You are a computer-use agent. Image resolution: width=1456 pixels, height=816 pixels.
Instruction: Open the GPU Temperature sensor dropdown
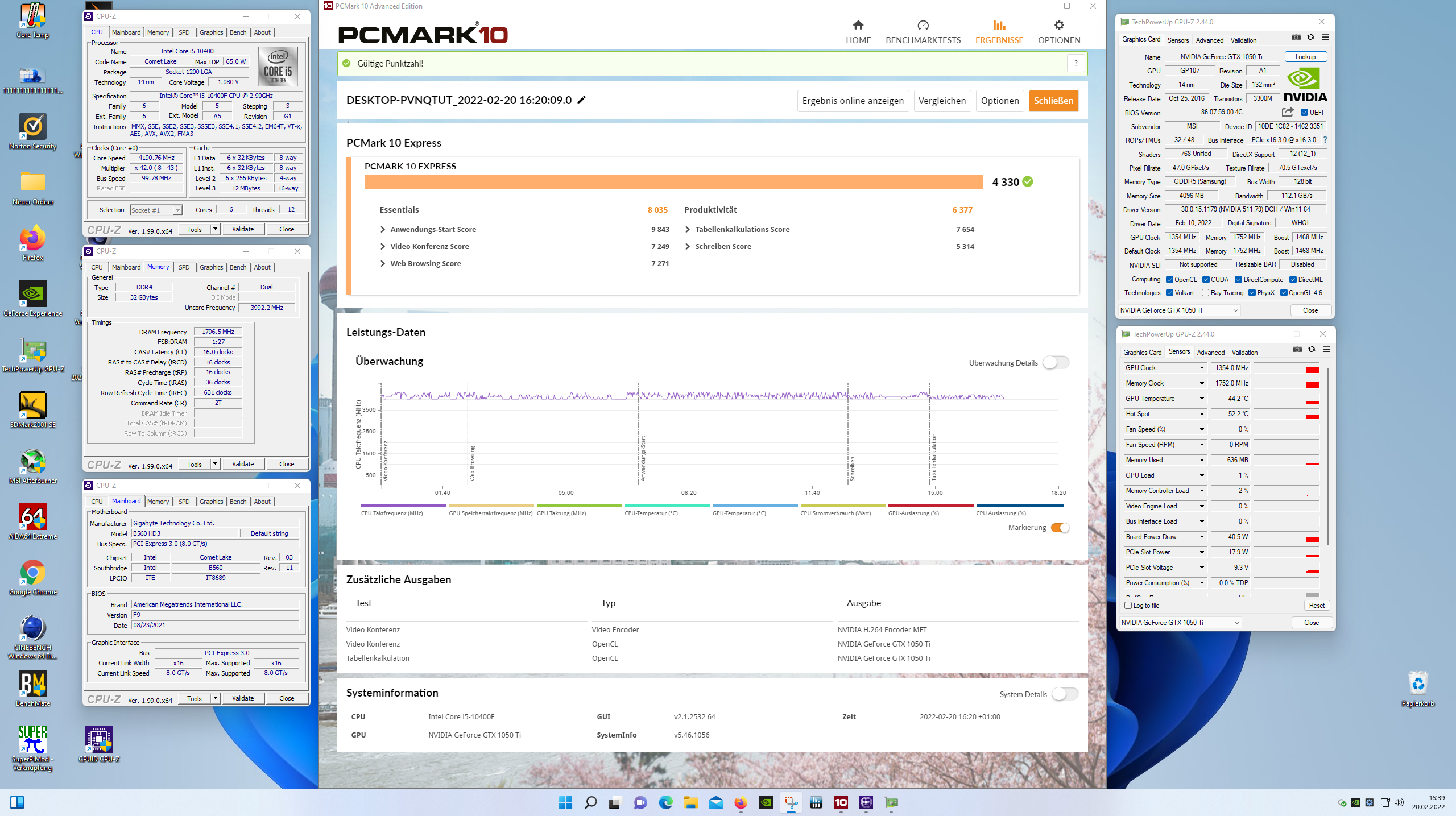pos(1202,399)
